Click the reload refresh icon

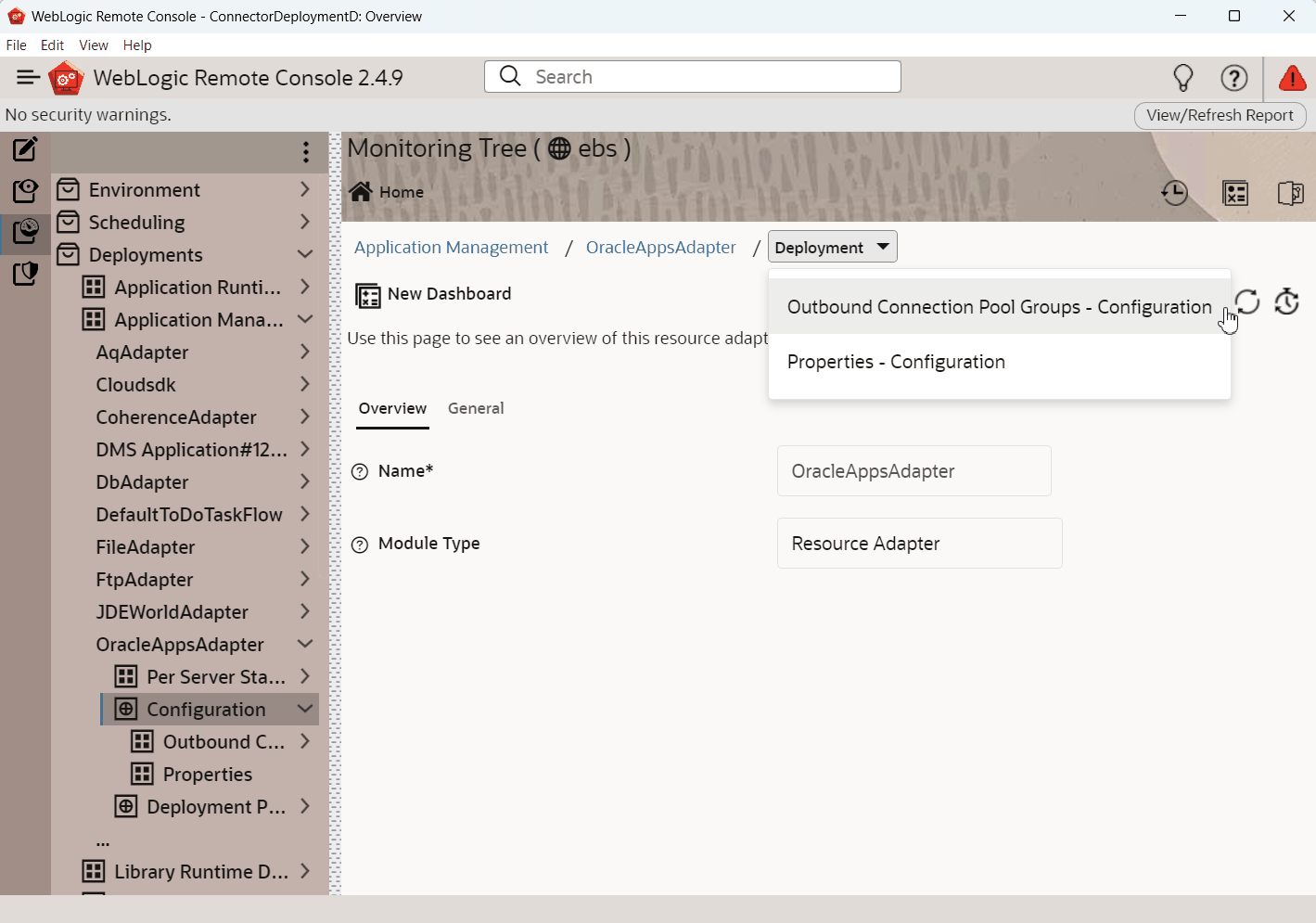pos(1248,301)
